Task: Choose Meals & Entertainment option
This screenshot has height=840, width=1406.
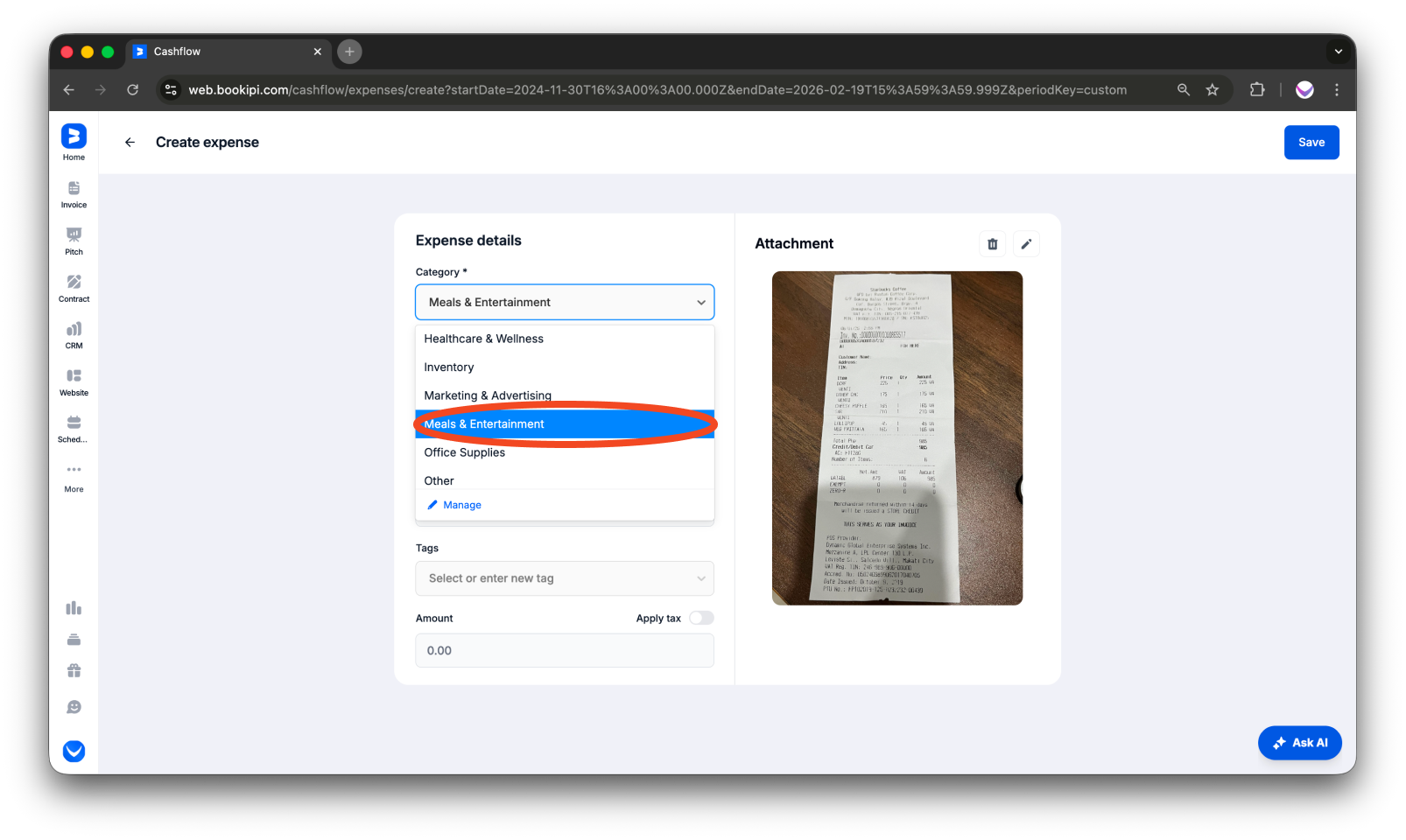Action: [x=565, y=424]
